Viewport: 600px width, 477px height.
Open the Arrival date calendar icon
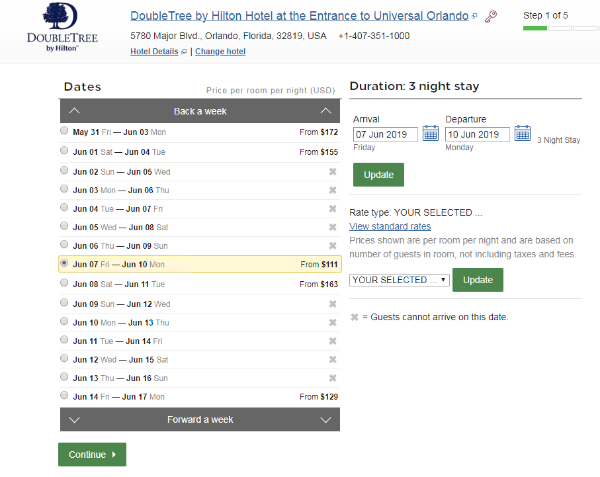tap(430, 133)
